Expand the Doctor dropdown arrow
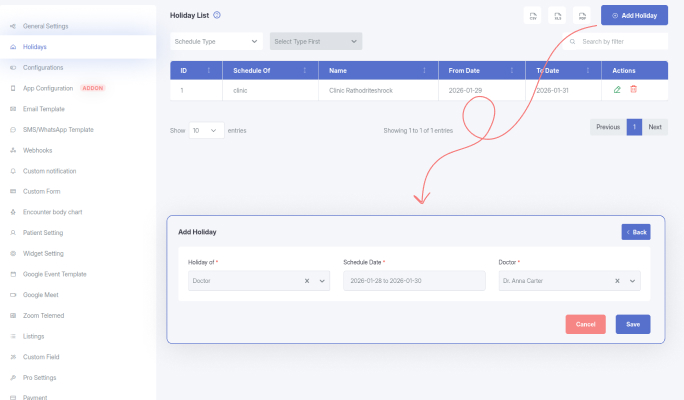 632,281
